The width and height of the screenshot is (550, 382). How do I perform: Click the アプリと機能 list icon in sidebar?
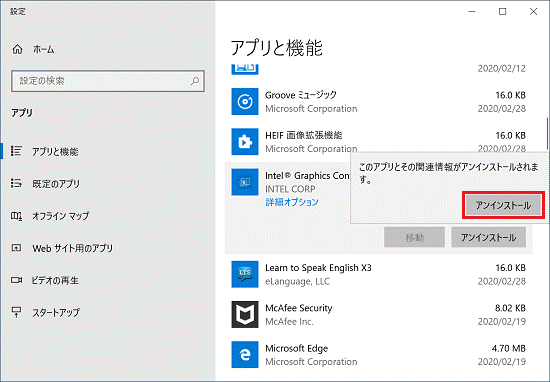(x=16, y=151)
